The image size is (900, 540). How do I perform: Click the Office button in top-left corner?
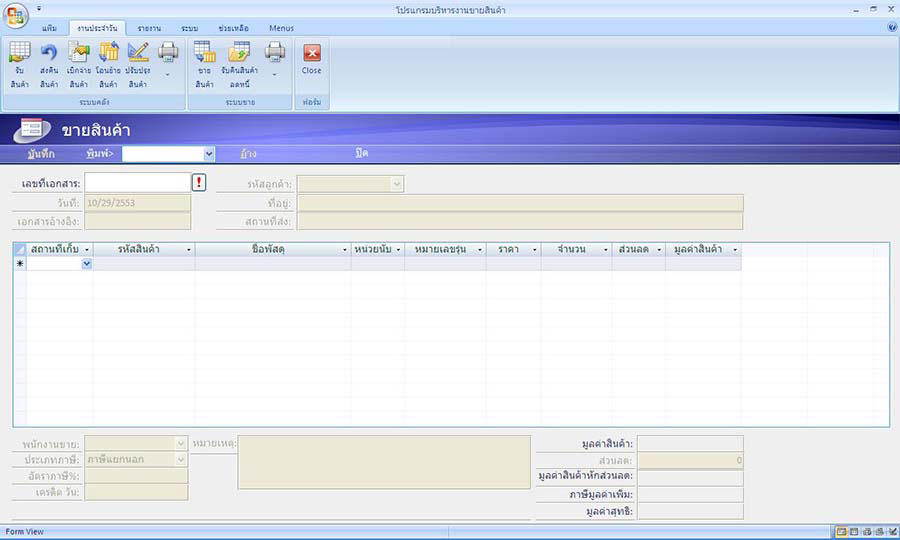[15, 16]
